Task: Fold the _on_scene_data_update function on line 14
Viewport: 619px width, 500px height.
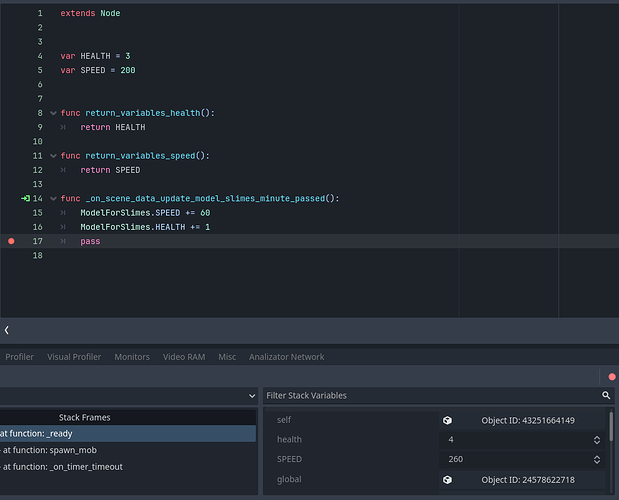Action: tap(53, 199)
